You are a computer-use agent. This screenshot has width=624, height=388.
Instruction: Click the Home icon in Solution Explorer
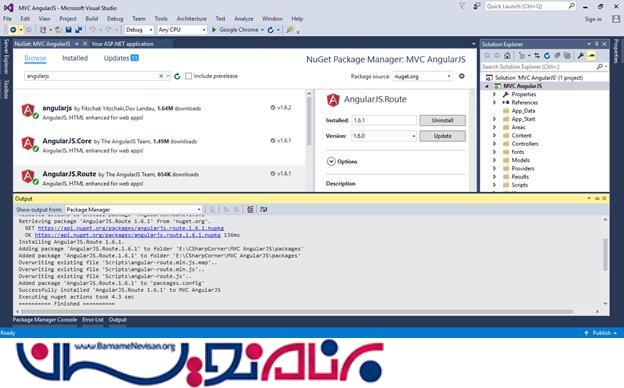coord(507,56)
